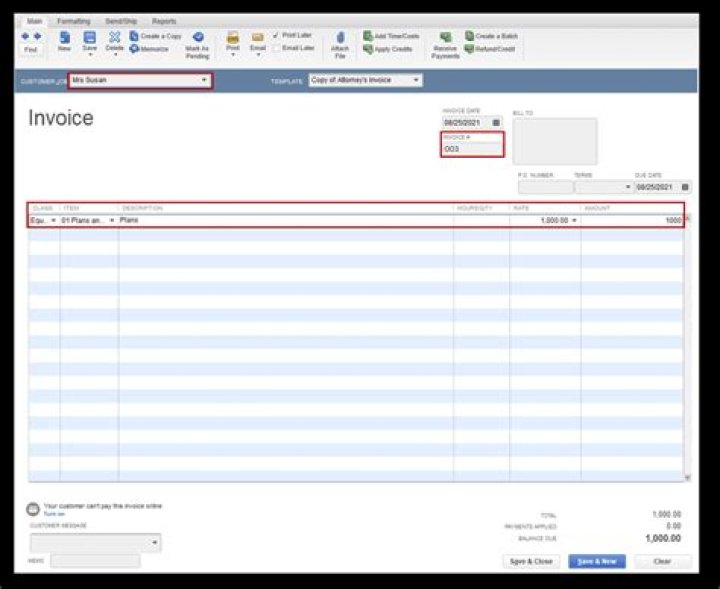Toggle the Print Later checkbox

pos(276,35)
